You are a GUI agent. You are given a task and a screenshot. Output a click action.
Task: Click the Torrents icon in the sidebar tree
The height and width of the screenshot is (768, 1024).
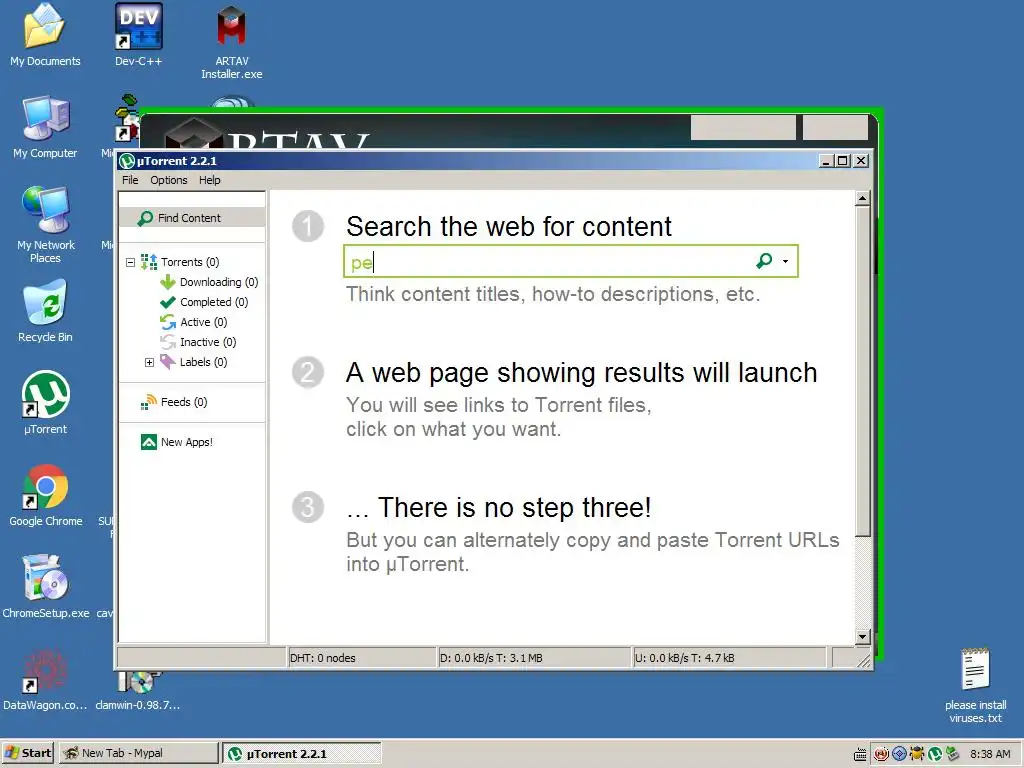(149, 262)
